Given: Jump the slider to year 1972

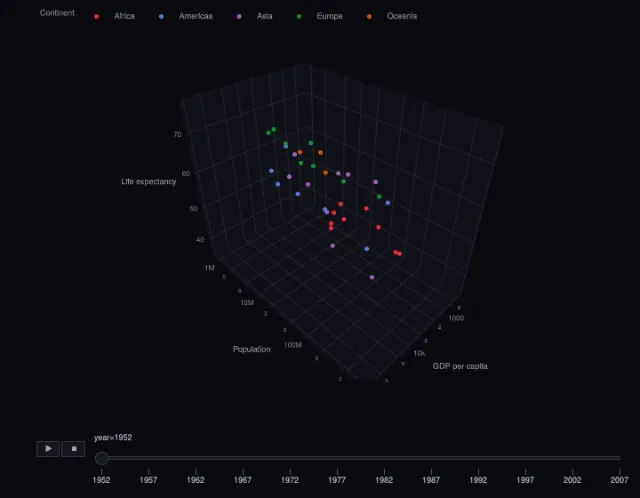Looking at the screenshot, I should pos(290,480).
